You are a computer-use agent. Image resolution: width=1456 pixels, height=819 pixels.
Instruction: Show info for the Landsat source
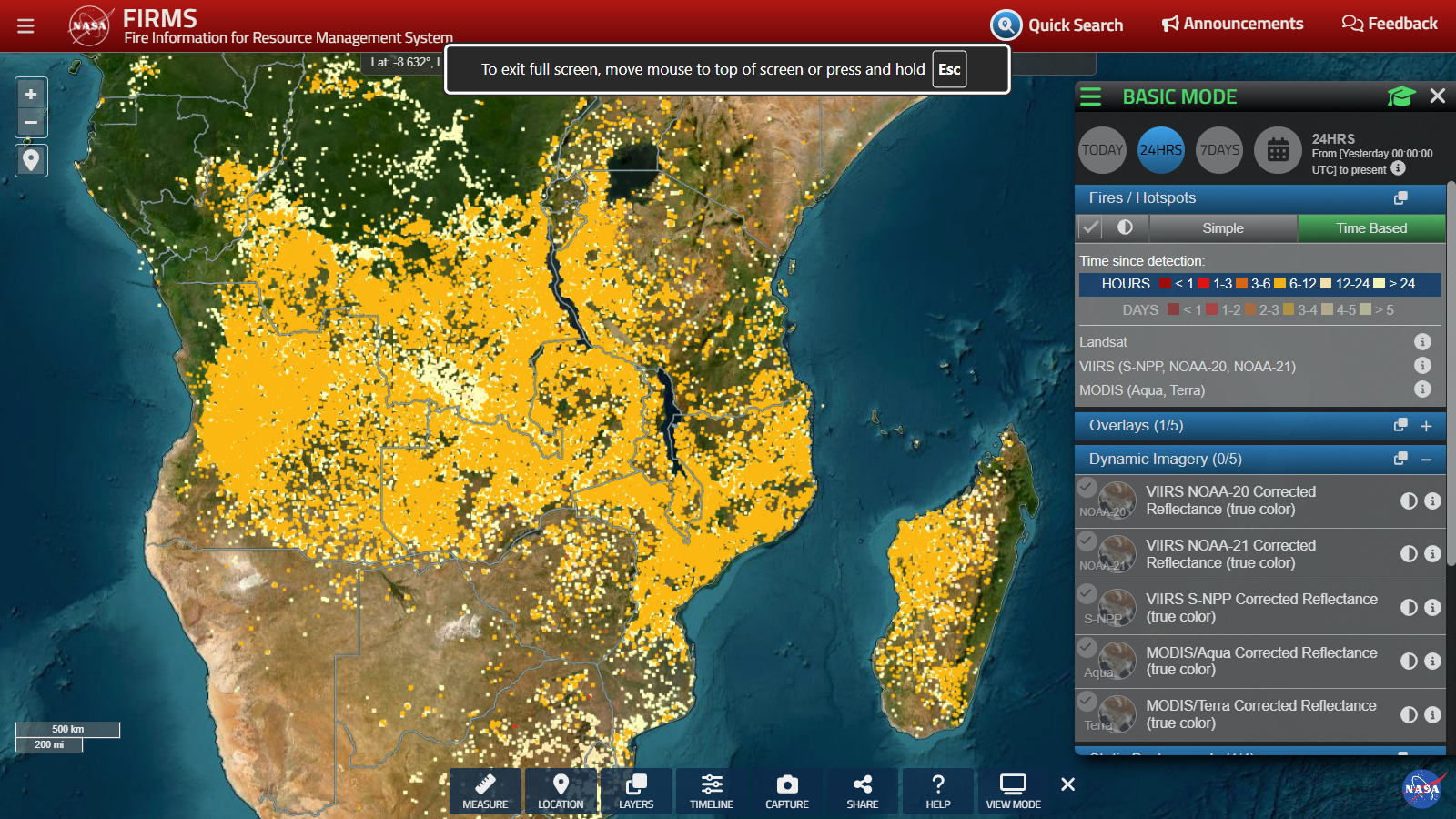tap(1422, 342)
